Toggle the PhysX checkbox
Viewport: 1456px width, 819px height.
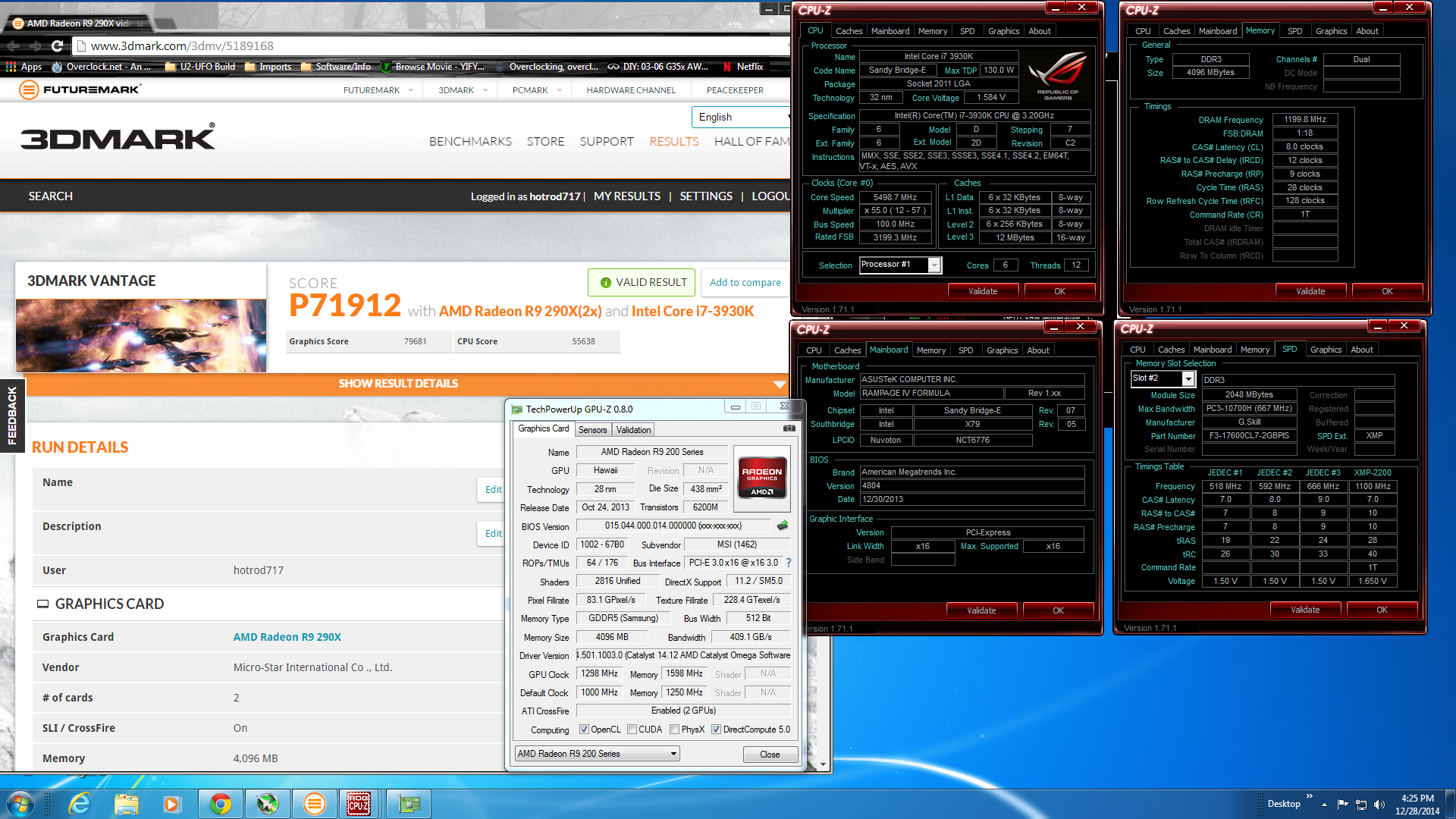click(x=674, y=730)
